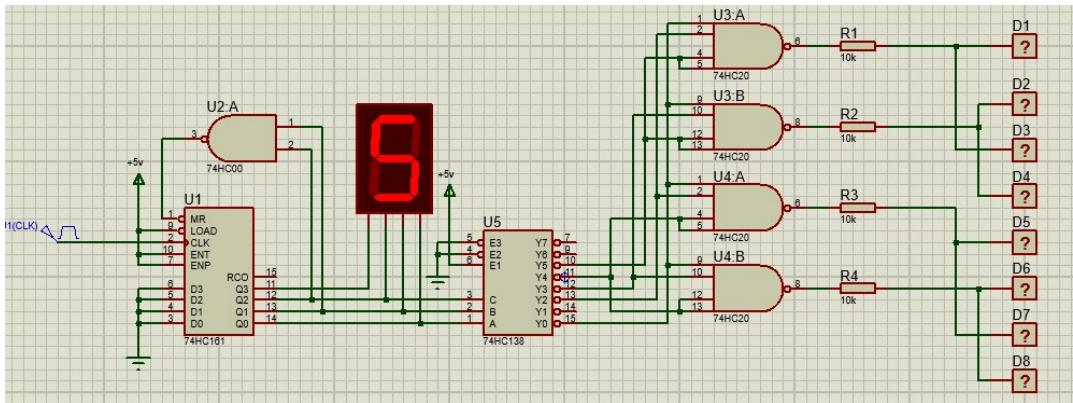
Task: Select the D8 logic probe box
Action: click(1022, 381)
